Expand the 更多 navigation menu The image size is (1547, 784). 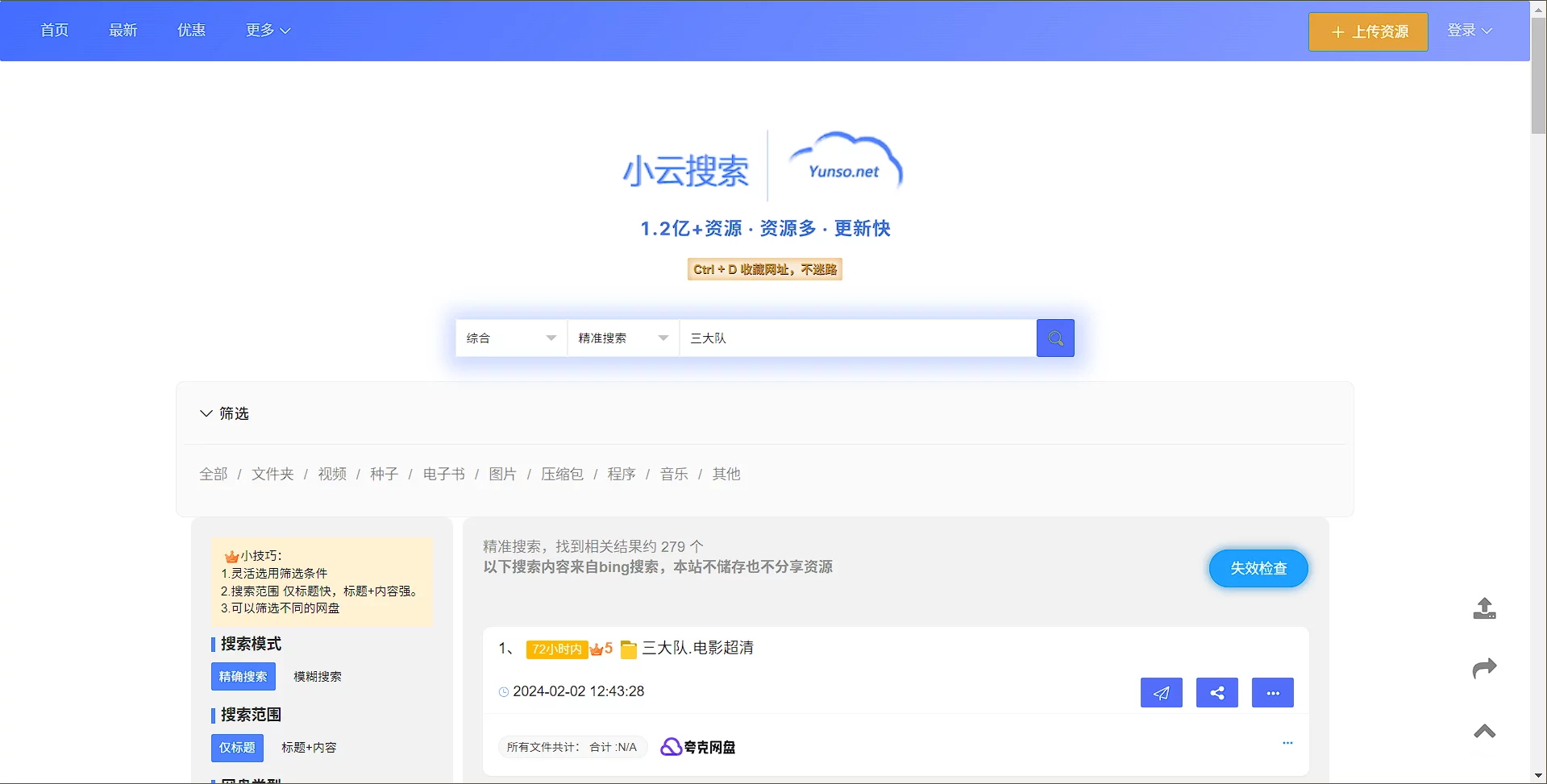point(268,31)
